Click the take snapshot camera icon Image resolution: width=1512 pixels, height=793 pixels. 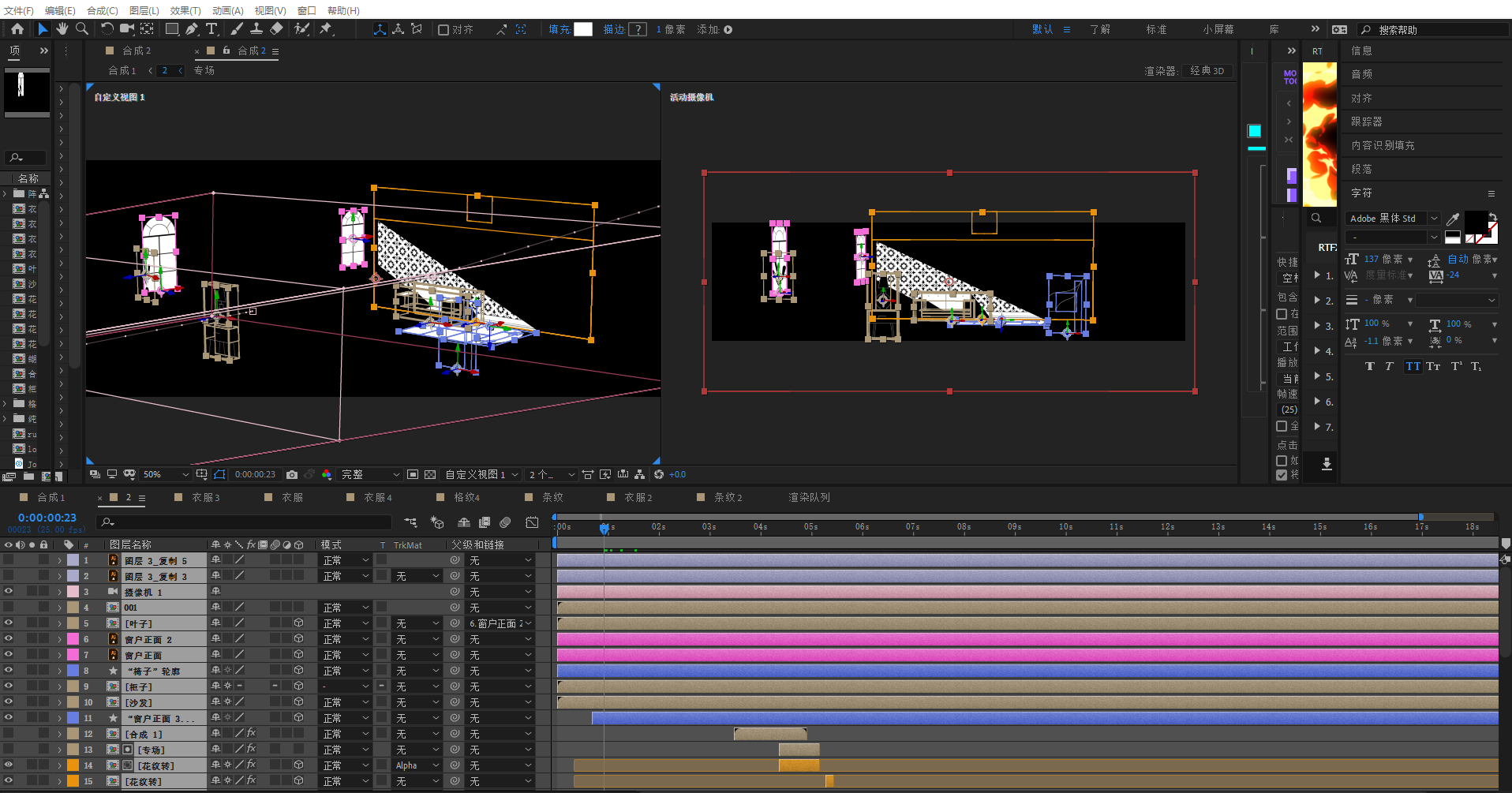(292, 474)
